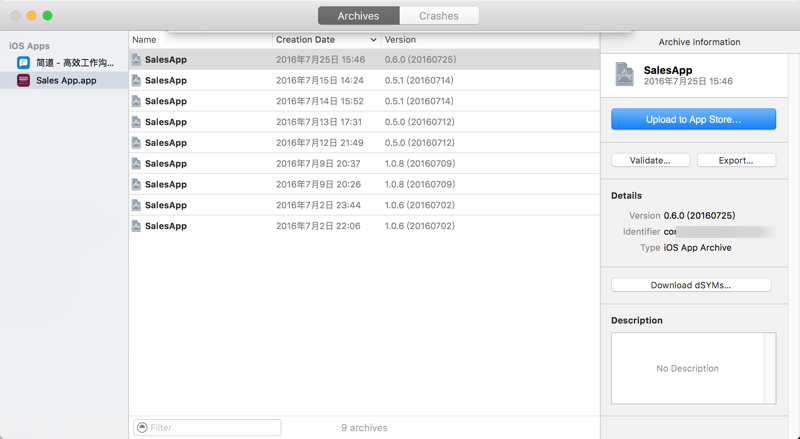
Task: Toggle sort order chevron on Creation Date
Action: (373, 40)
